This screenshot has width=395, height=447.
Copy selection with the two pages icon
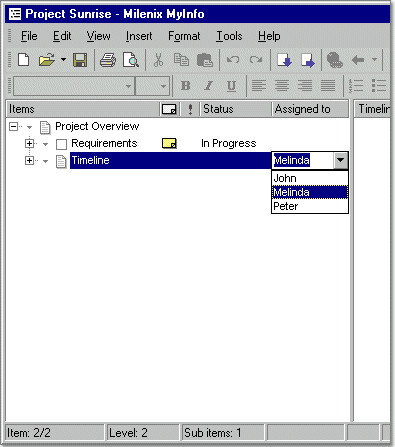pyautogui.click(x=181, y=60)
